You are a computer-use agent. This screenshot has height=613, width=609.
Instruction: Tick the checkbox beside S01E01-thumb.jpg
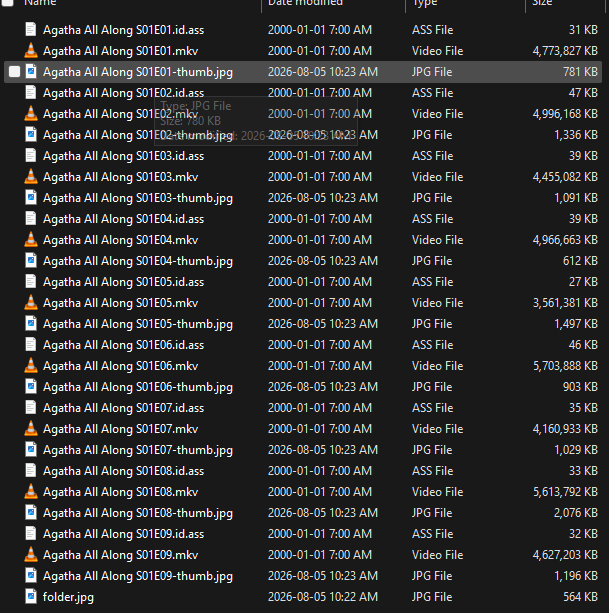point(14,72)
